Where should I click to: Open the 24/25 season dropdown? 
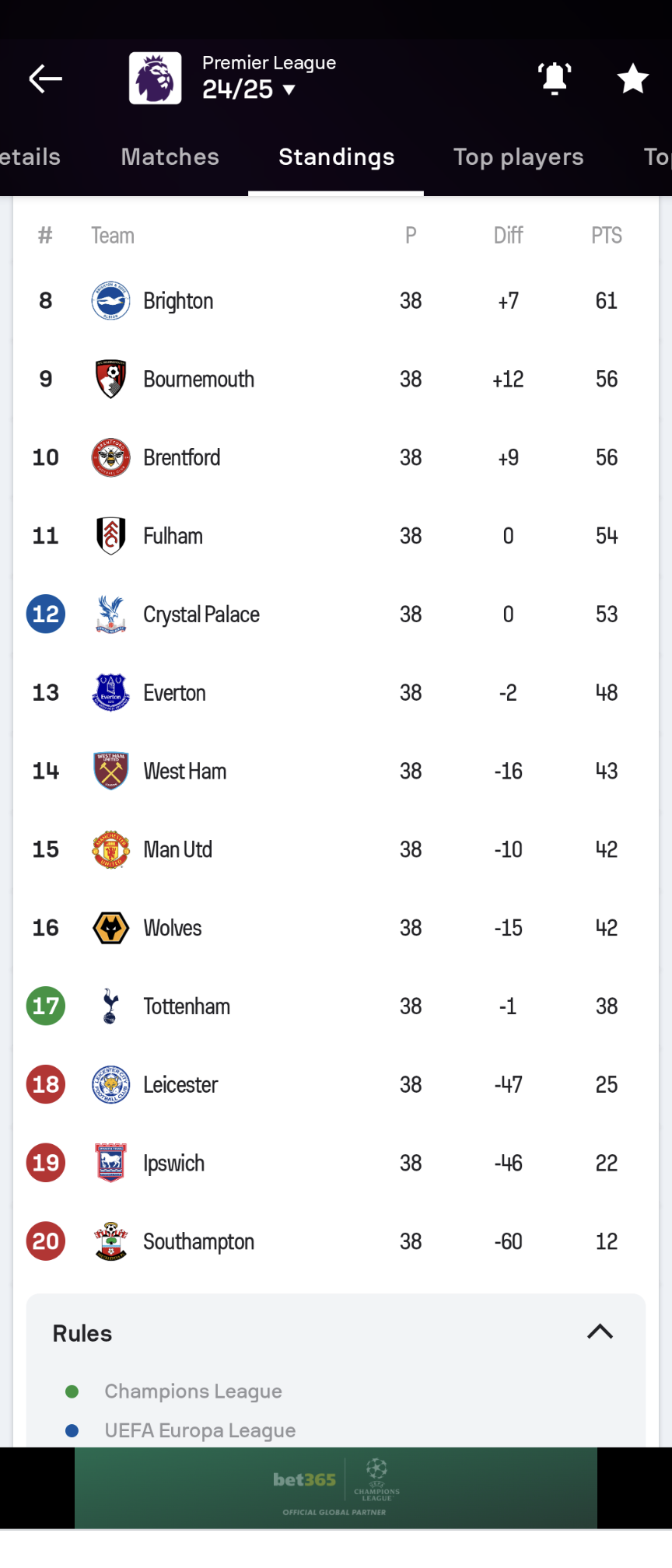tap(249, 89)
